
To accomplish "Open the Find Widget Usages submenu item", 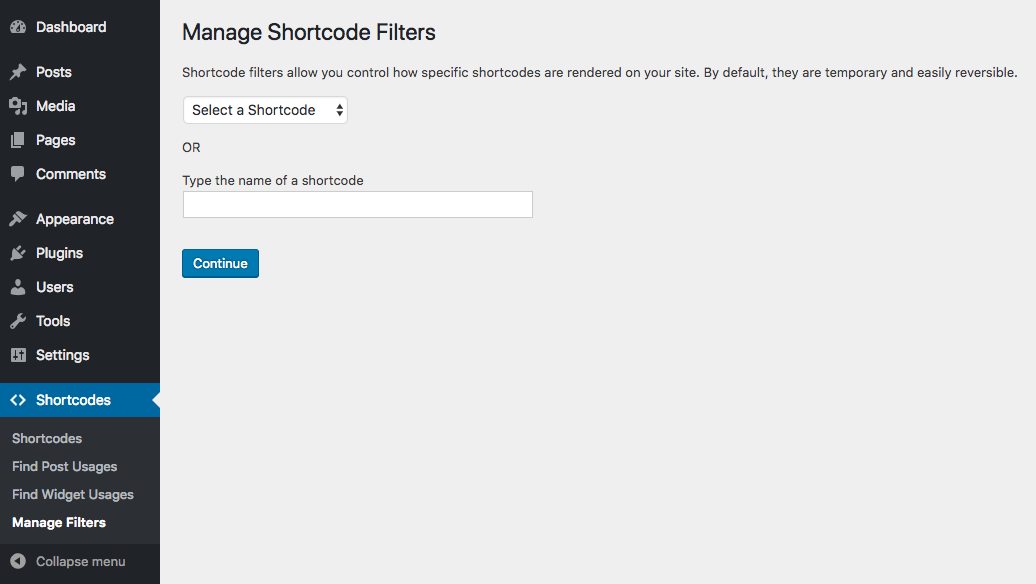I will point(73,494).
